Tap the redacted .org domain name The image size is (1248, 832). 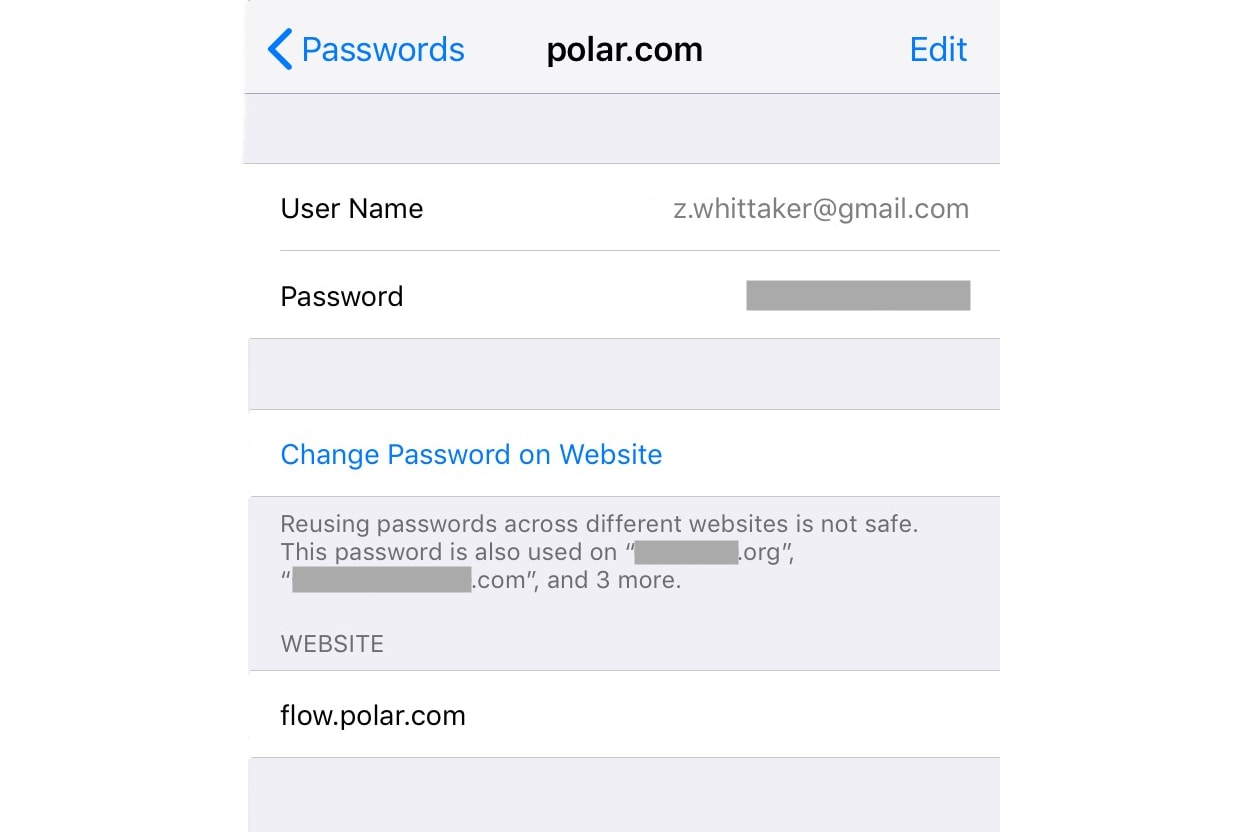[x=688, y=552]
